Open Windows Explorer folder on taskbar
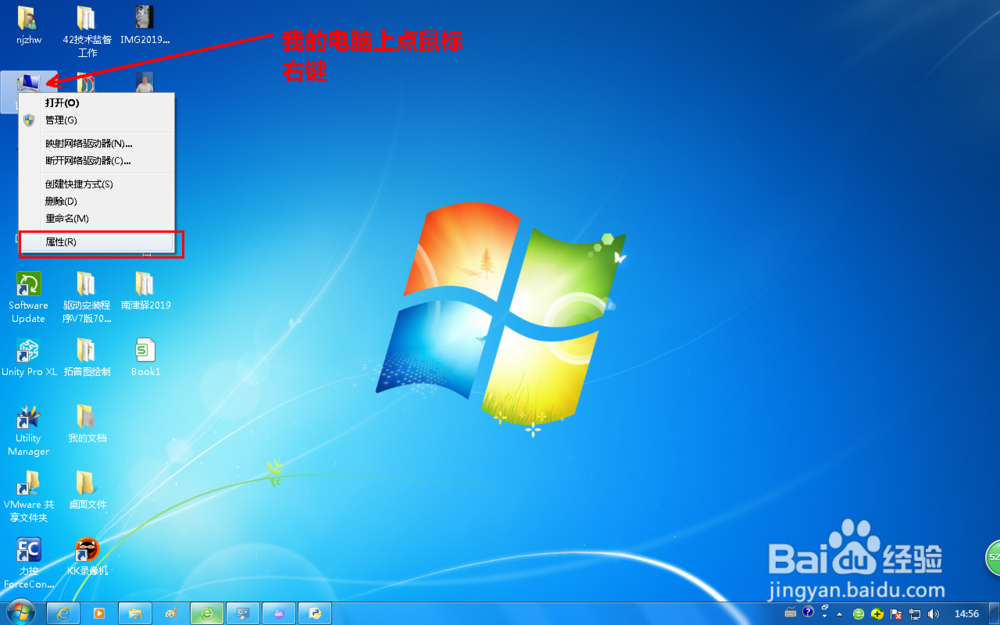1000x625 pixels. pyautogui.click(x=135, y=614)
